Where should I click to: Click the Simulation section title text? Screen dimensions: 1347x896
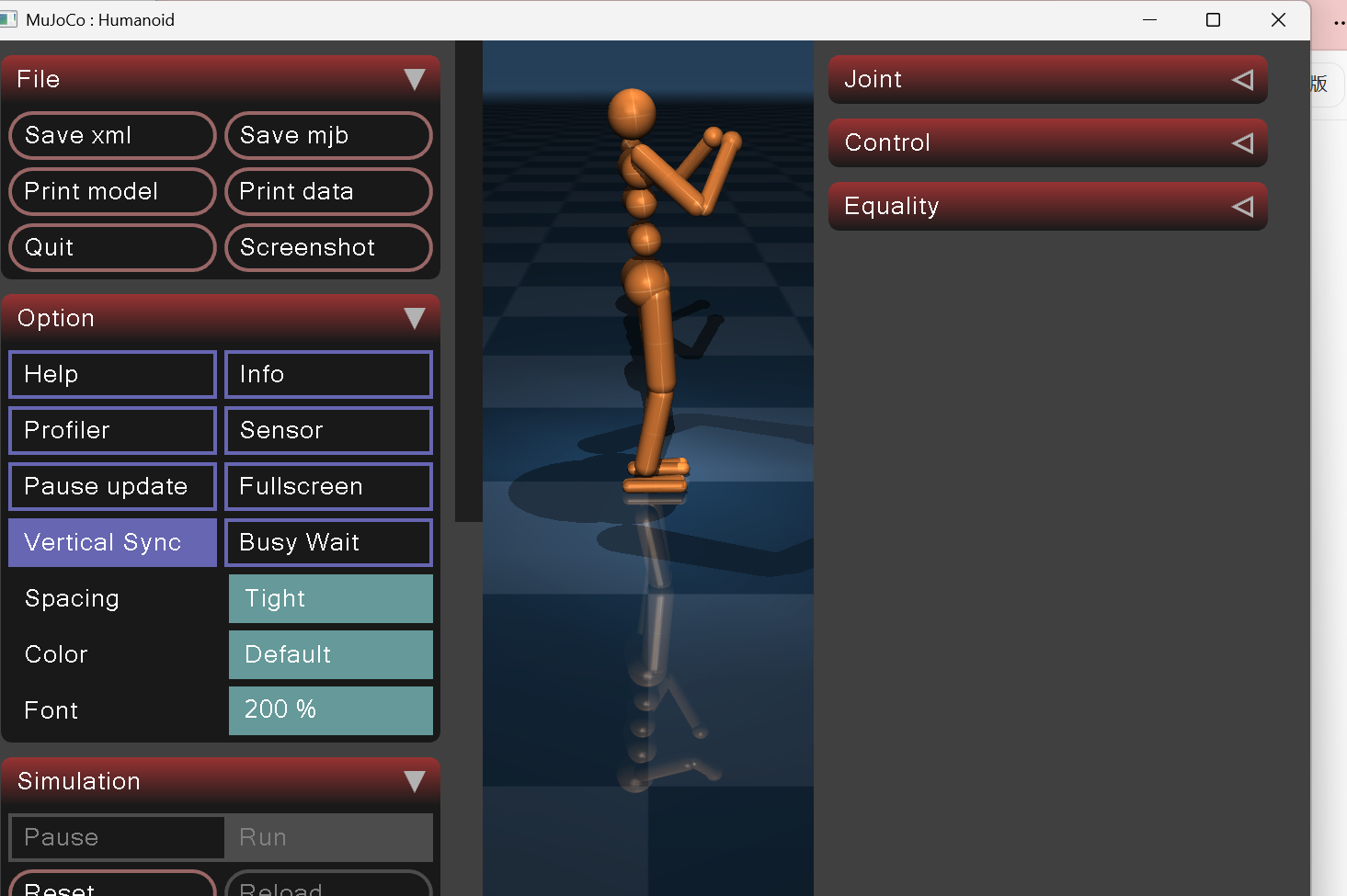(x=79, y=782)
